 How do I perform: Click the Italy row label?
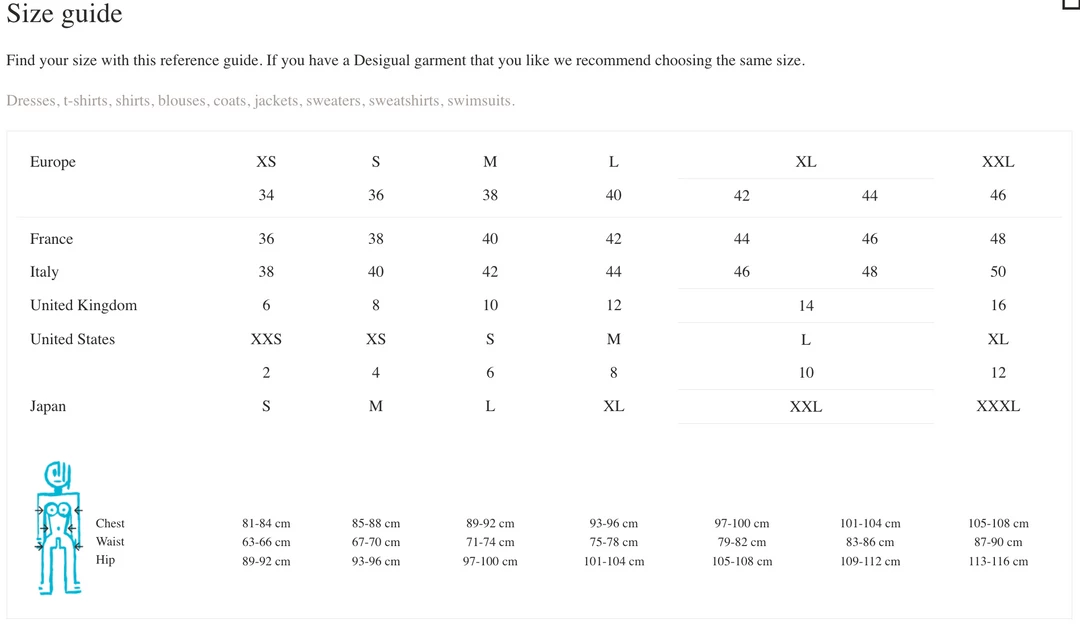coord(44,272)
